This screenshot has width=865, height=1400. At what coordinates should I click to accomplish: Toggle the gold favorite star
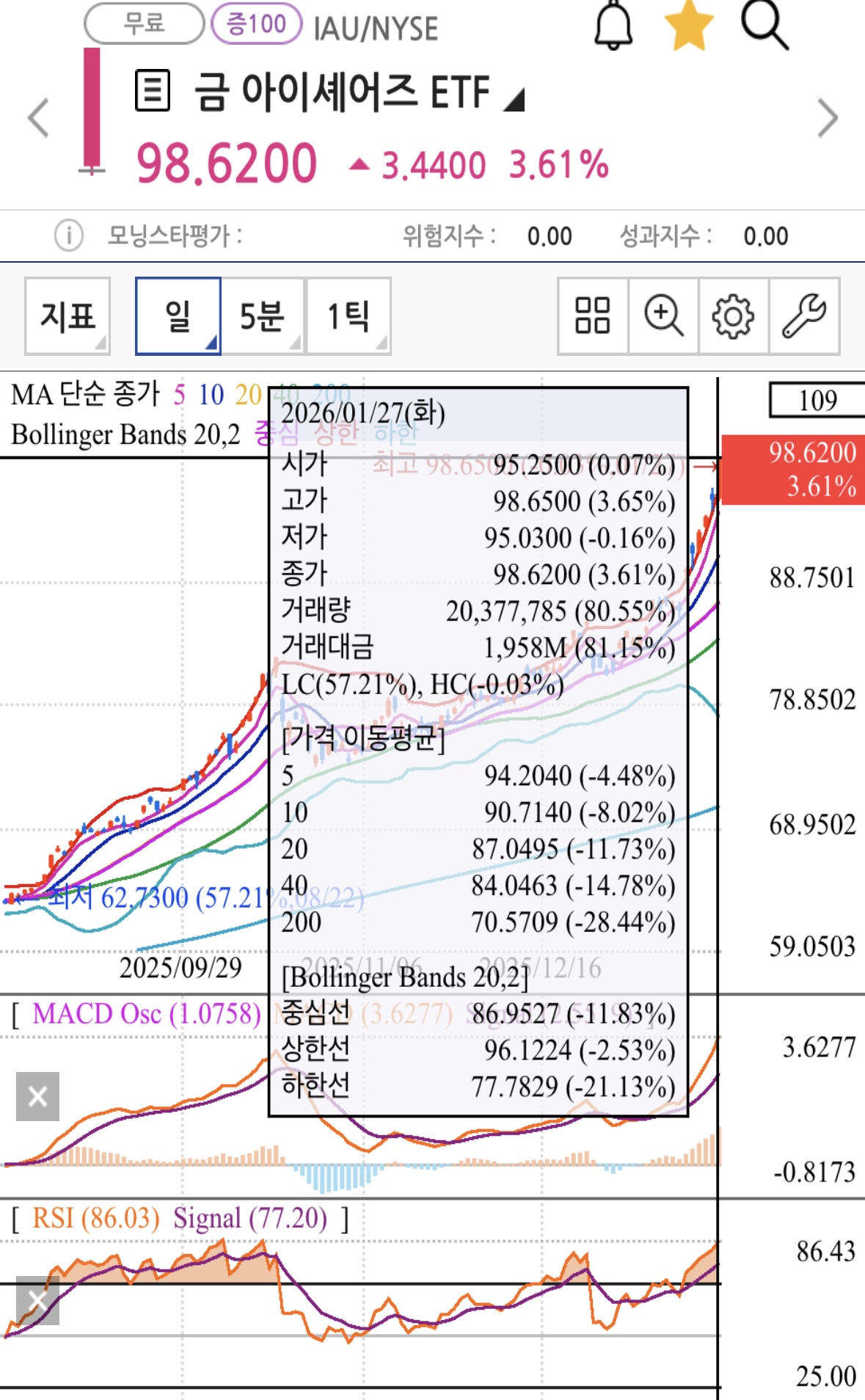point(689,26)
